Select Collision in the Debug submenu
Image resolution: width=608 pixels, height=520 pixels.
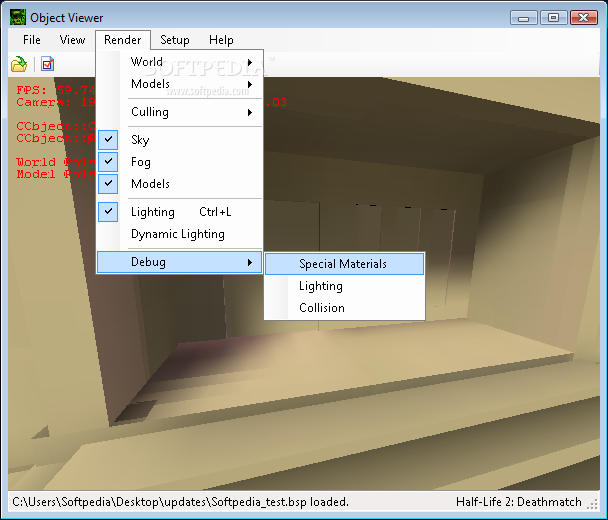[344, 308]
